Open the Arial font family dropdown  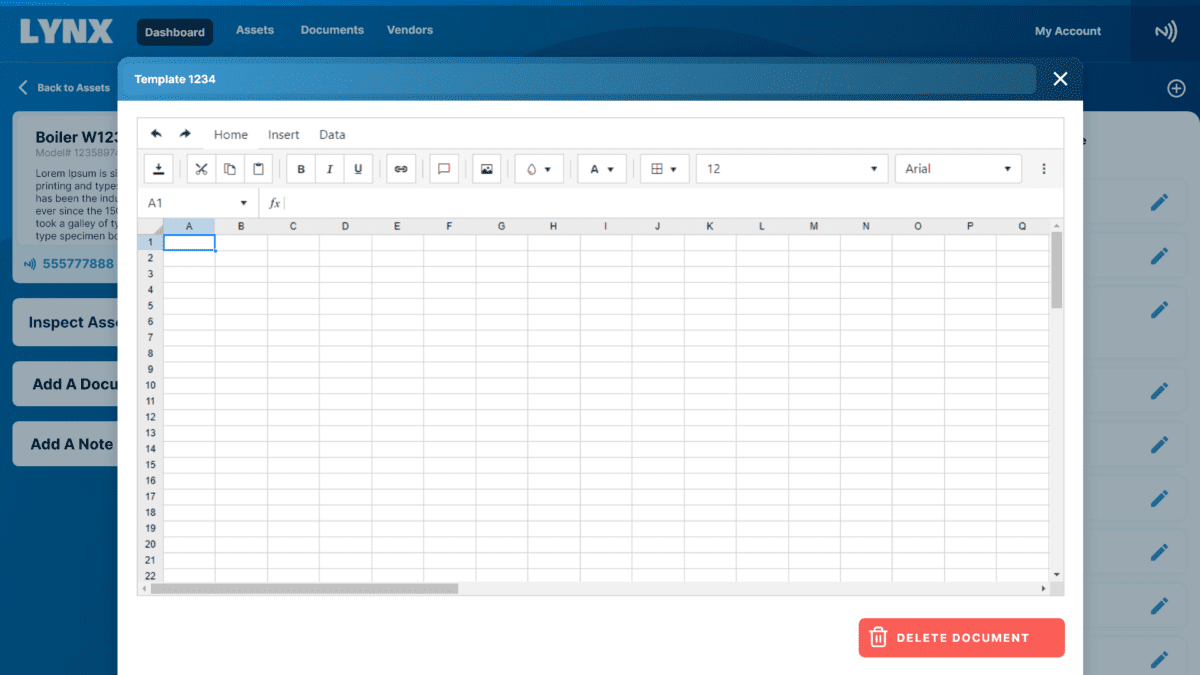[958, 169]
